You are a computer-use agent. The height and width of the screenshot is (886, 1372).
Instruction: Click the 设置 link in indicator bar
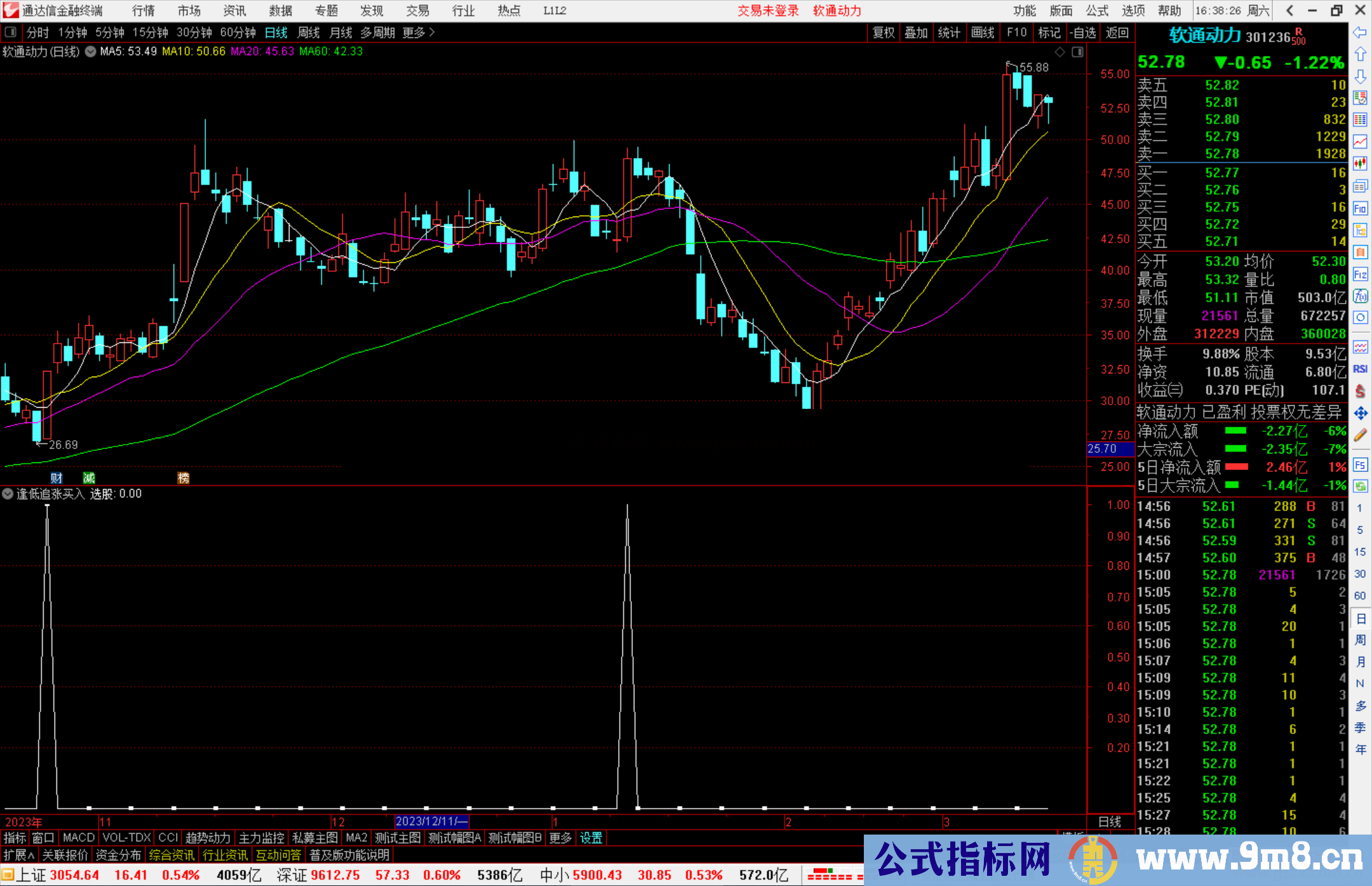[x=591, y=838]
